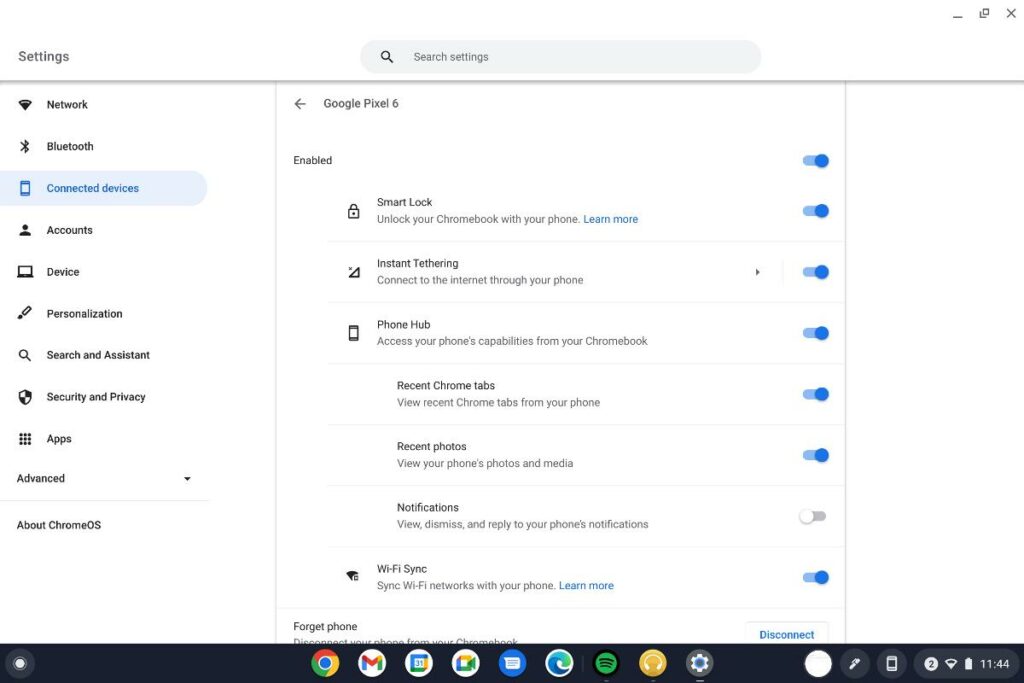Viewport: 1024px width, 683px height.
Task: Click the Search settings field
Action: click(x=560, y=57)
